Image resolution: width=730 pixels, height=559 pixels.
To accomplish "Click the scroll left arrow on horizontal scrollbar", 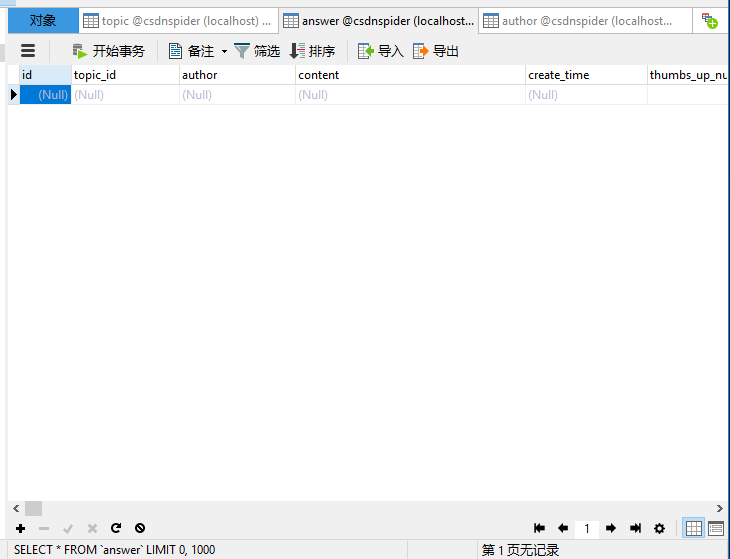I will point(16,508).
